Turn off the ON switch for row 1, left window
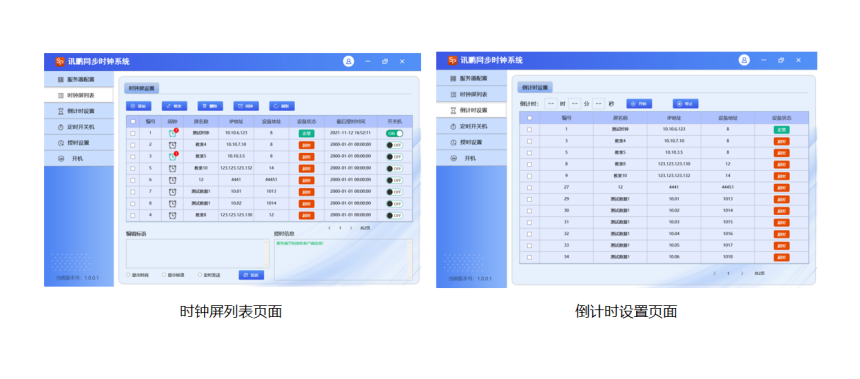This screenshot has height=379, width=860. 395,133
